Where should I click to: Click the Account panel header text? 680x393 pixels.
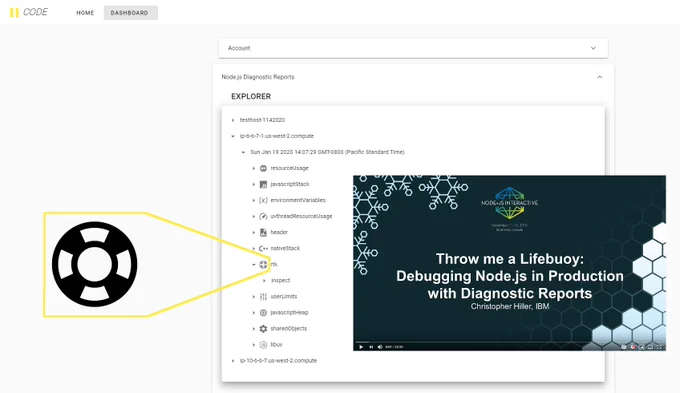(x=239, y=48)
